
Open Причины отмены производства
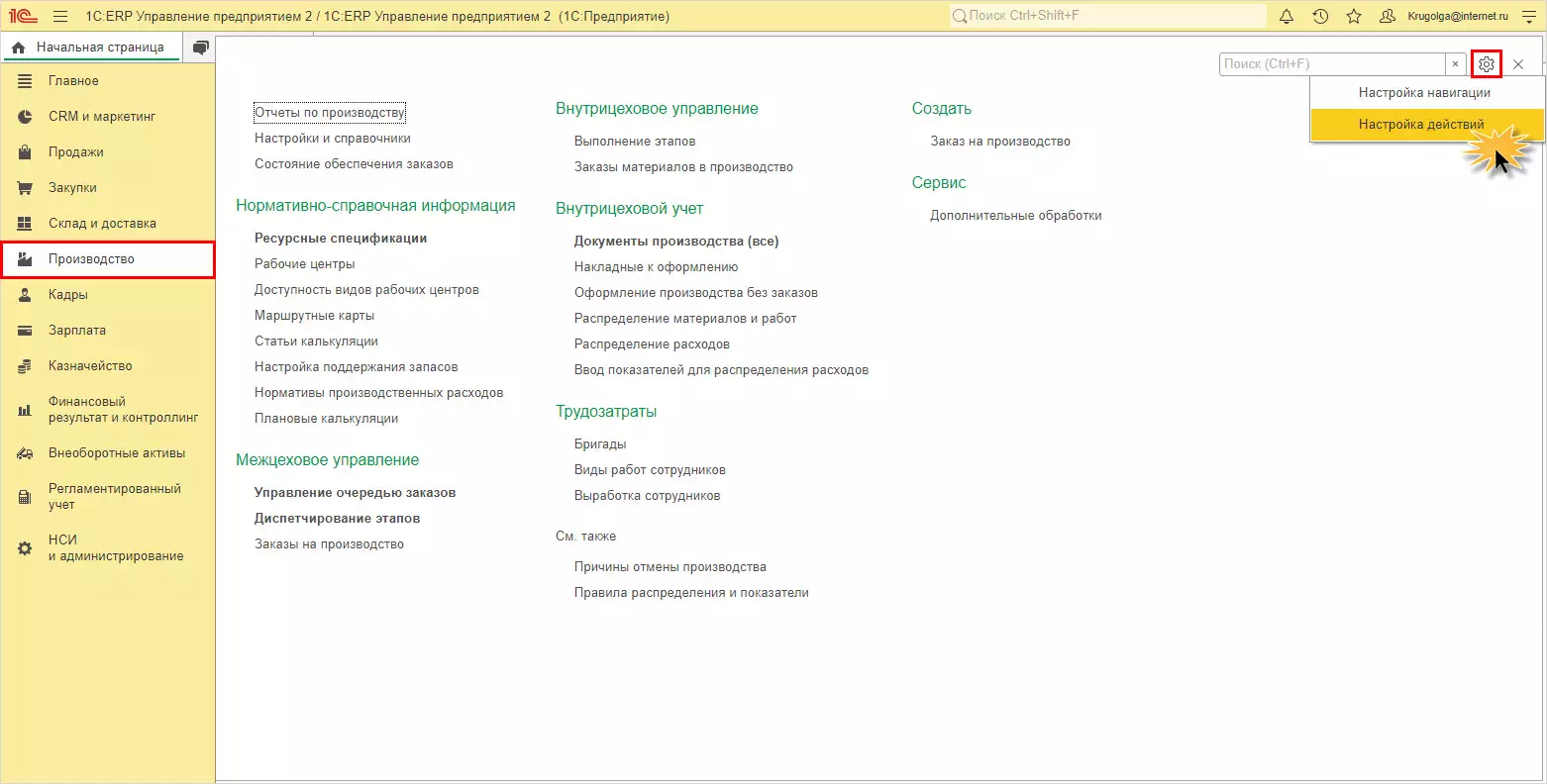(x=670, y=567)
